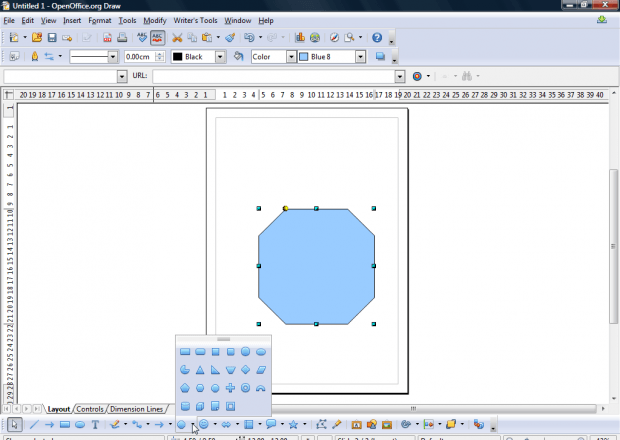Open the Stars shapes tool
Viewport: 620px width, 440px height.
pyautogui.click(x=293, y=425)
